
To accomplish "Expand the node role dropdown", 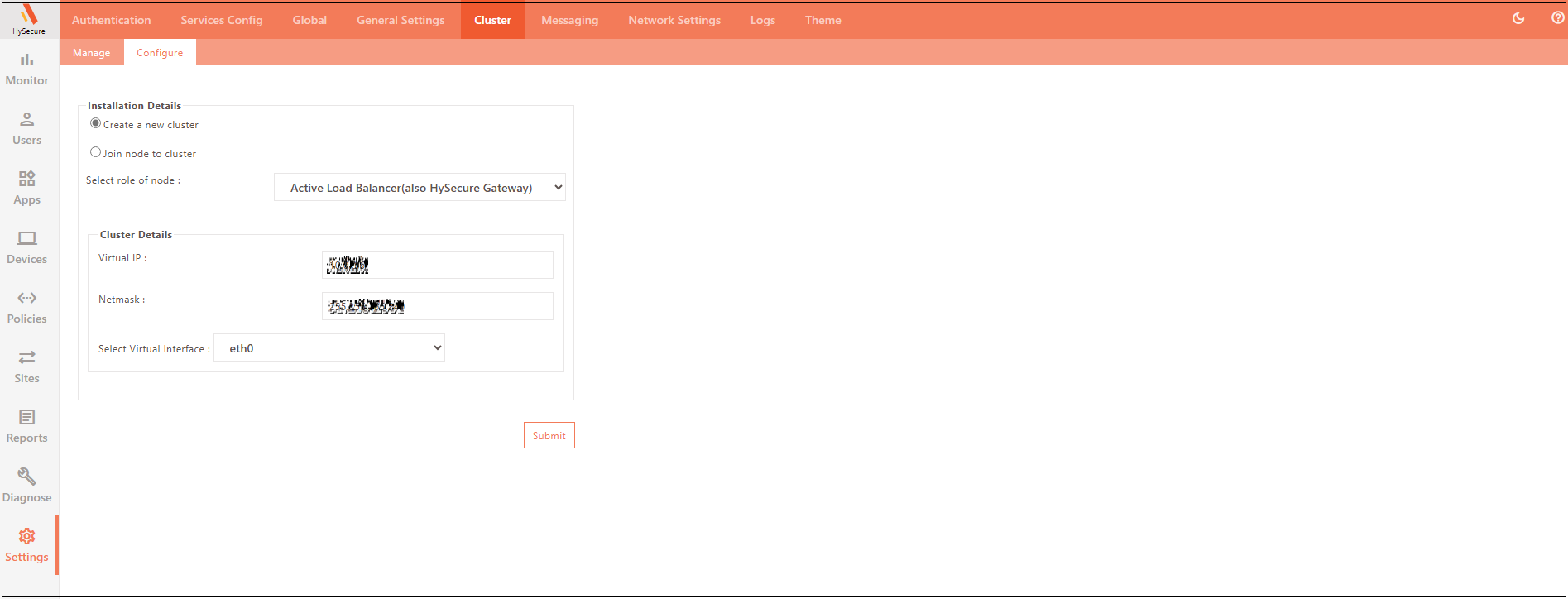I will click(420, 188).
